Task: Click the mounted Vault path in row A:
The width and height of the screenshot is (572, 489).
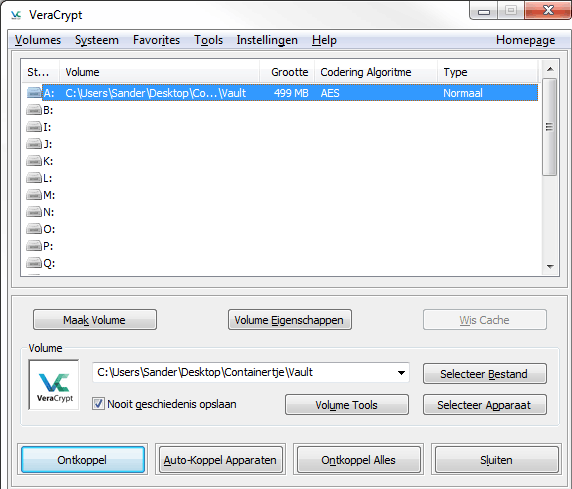Action: coord(156,93)
